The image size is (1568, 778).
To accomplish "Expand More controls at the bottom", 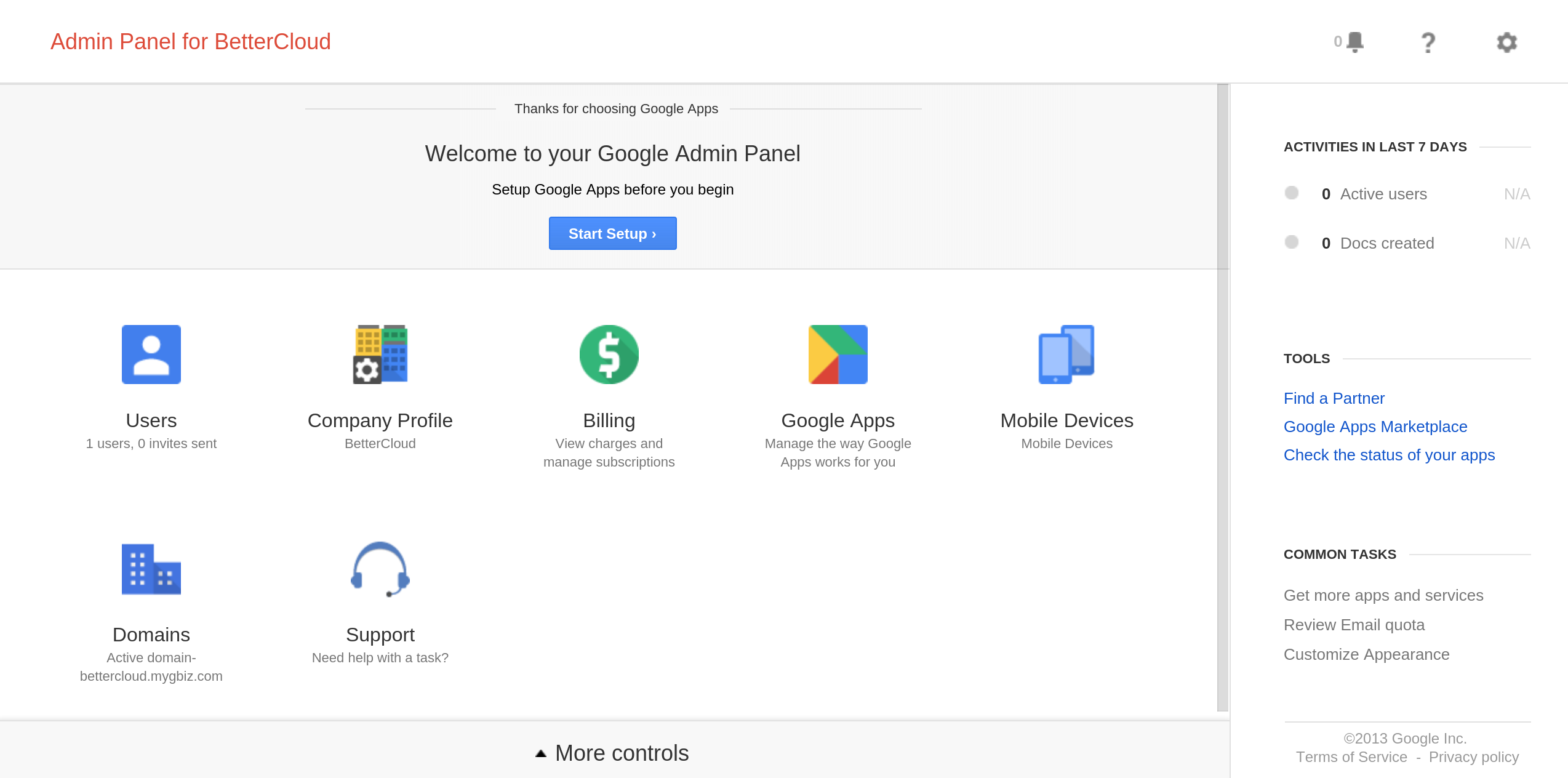I will coord(613,753).
